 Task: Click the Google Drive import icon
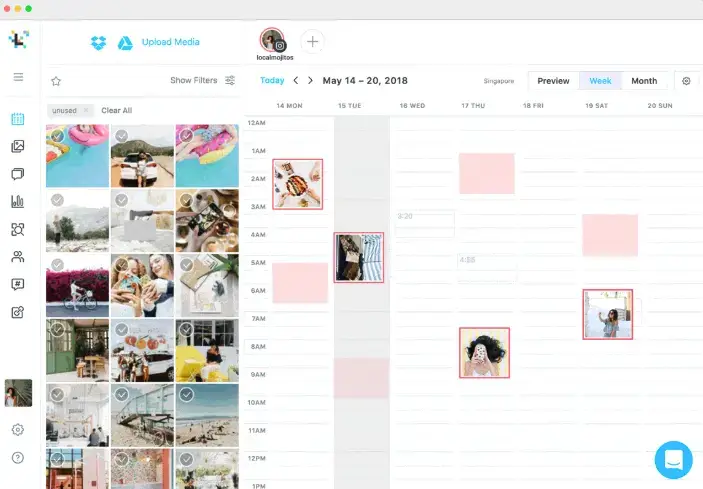[125, 43]
